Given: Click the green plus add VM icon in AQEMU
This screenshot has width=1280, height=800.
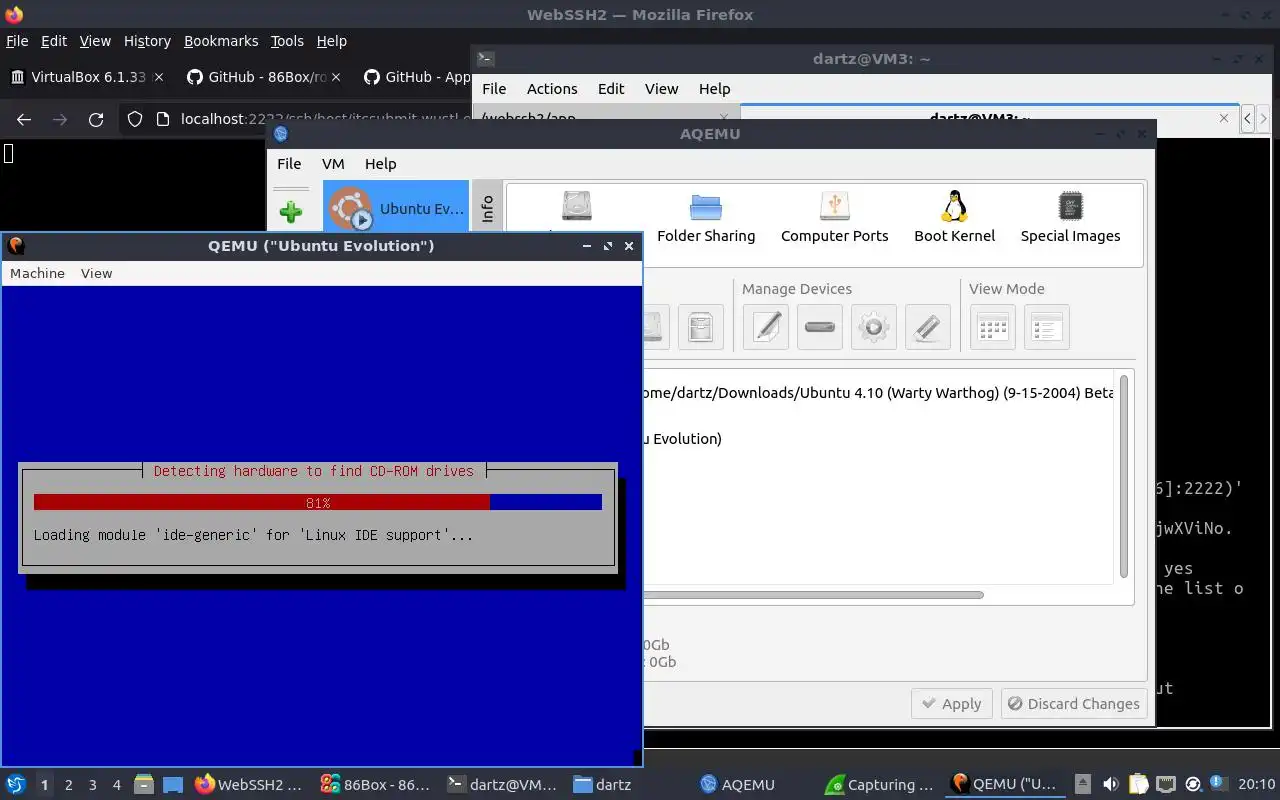Looking at the screenshot, I should click(291, 212).
